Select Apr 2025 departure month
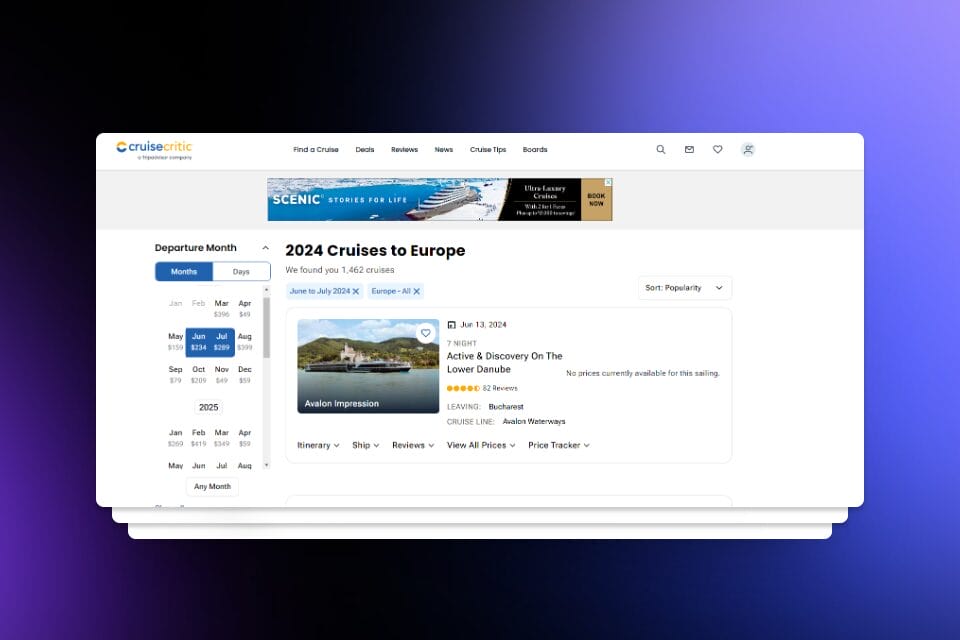This screenshot has height=640, width=960. (x=245, y=438)
